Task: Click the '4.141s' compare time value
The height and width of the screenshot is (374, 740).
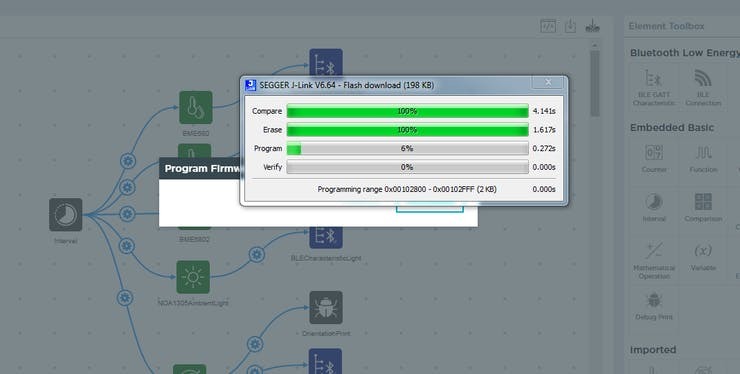Action: pos(544,111)
